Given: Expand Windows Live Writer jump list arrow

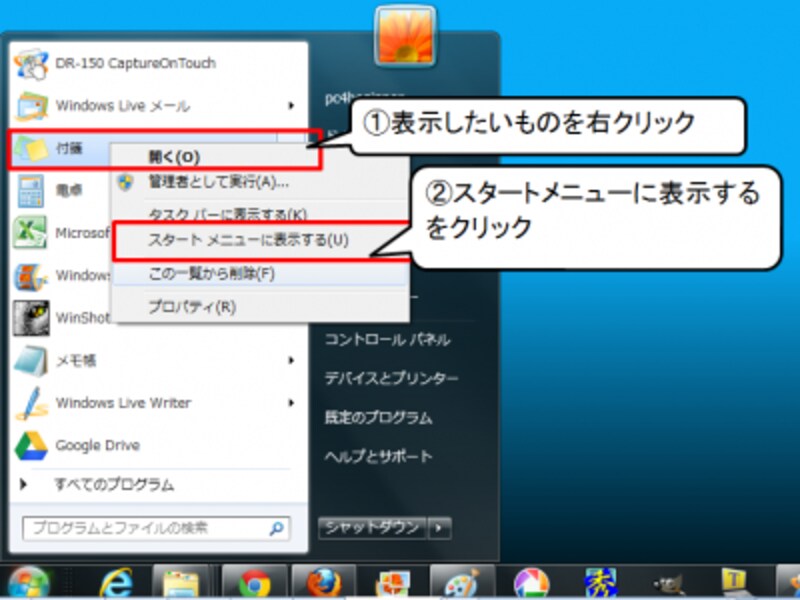Looking at the screenshot, I should tap(291, 403).
